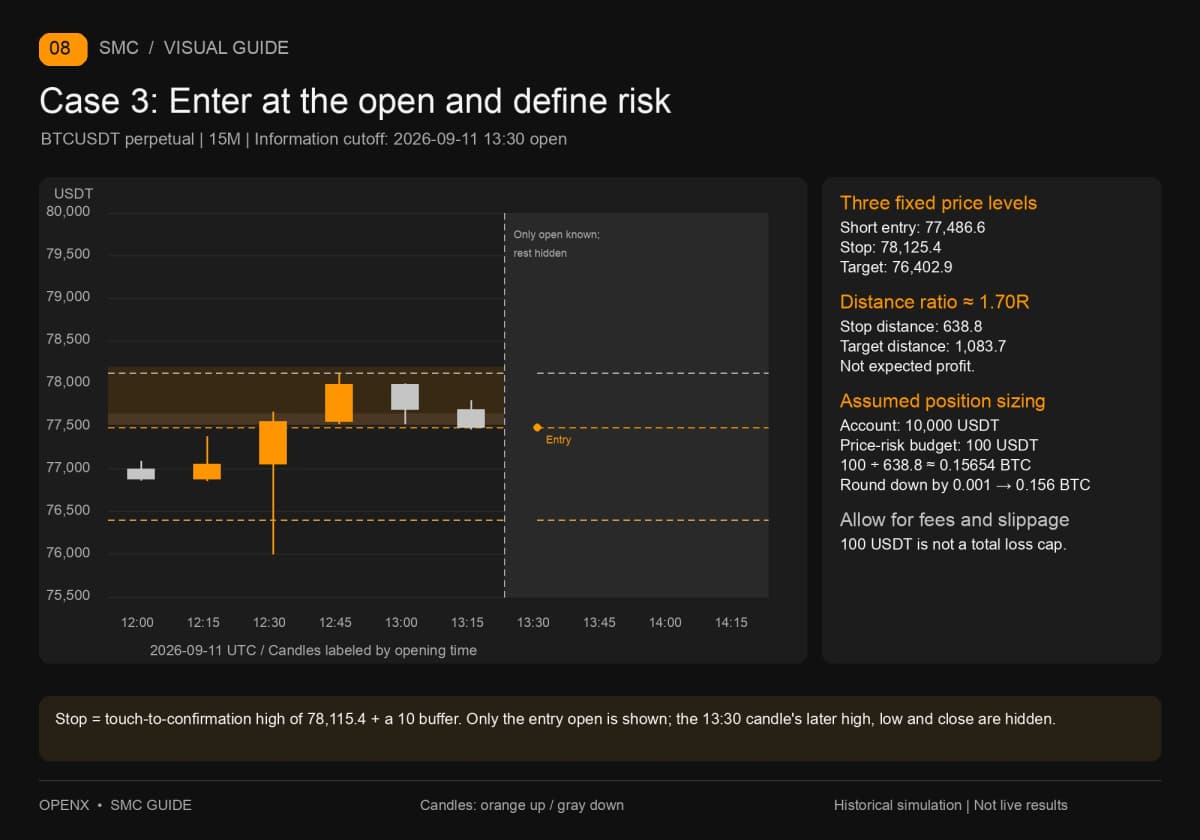
Task: Click 'Target distance: 1,083.7'
Action: pyautogui.click(x=923, y=346)
